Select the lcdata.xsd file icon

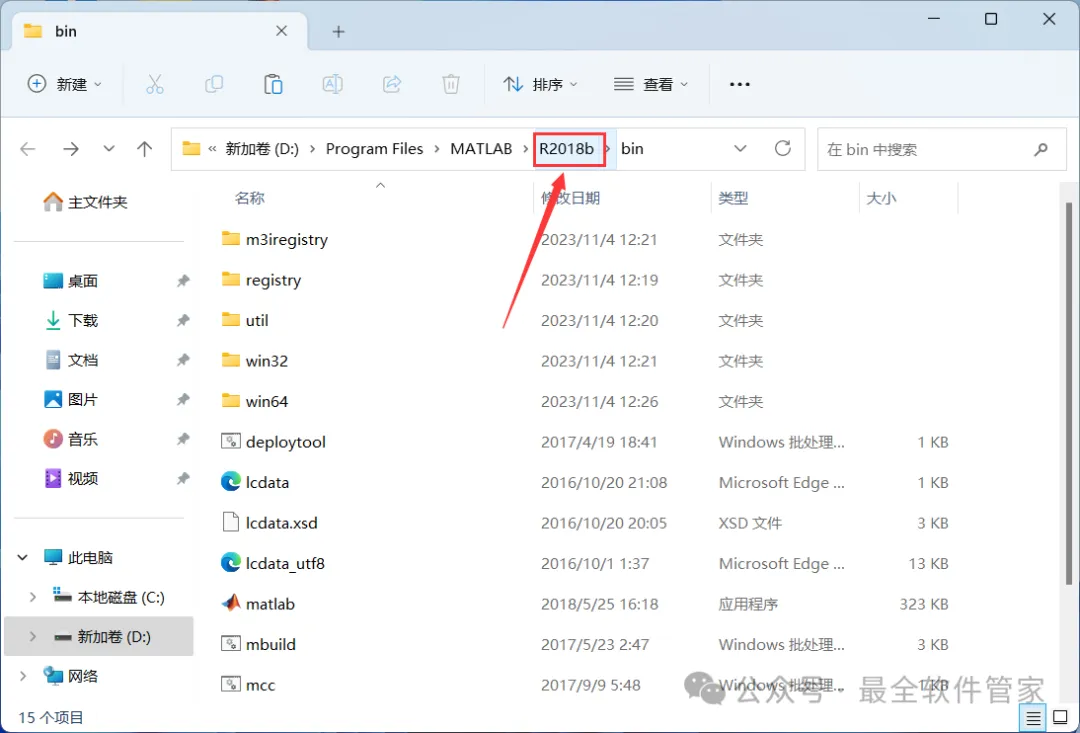click(231, 522)
